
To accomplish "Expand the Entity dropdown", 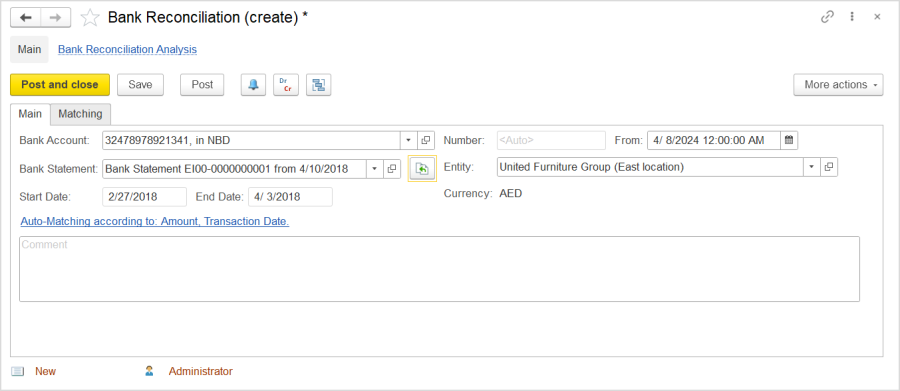I will click(x=811, y=167).
